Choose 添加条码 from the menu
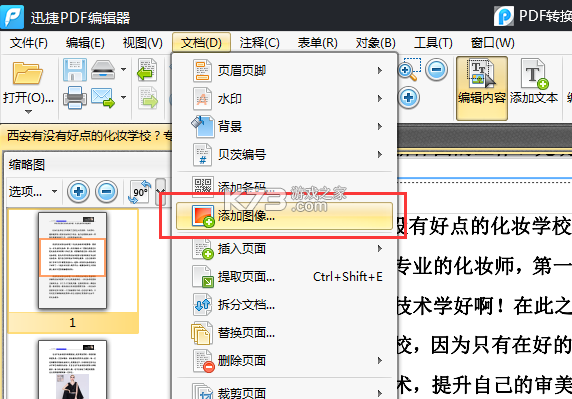 tap(285, 187)
